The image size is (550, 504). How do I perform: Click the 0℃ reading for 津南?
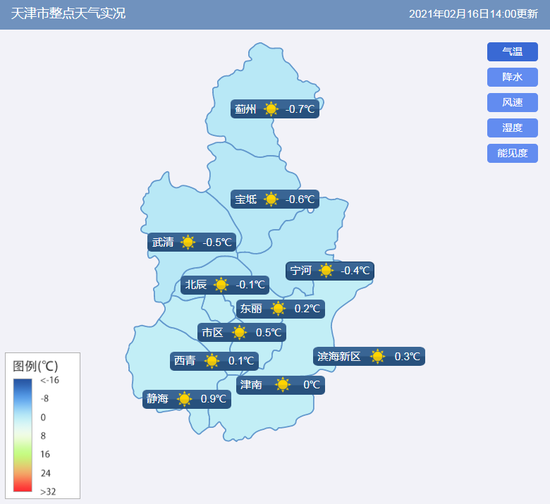pyautogui.click(x=311, y=385)
